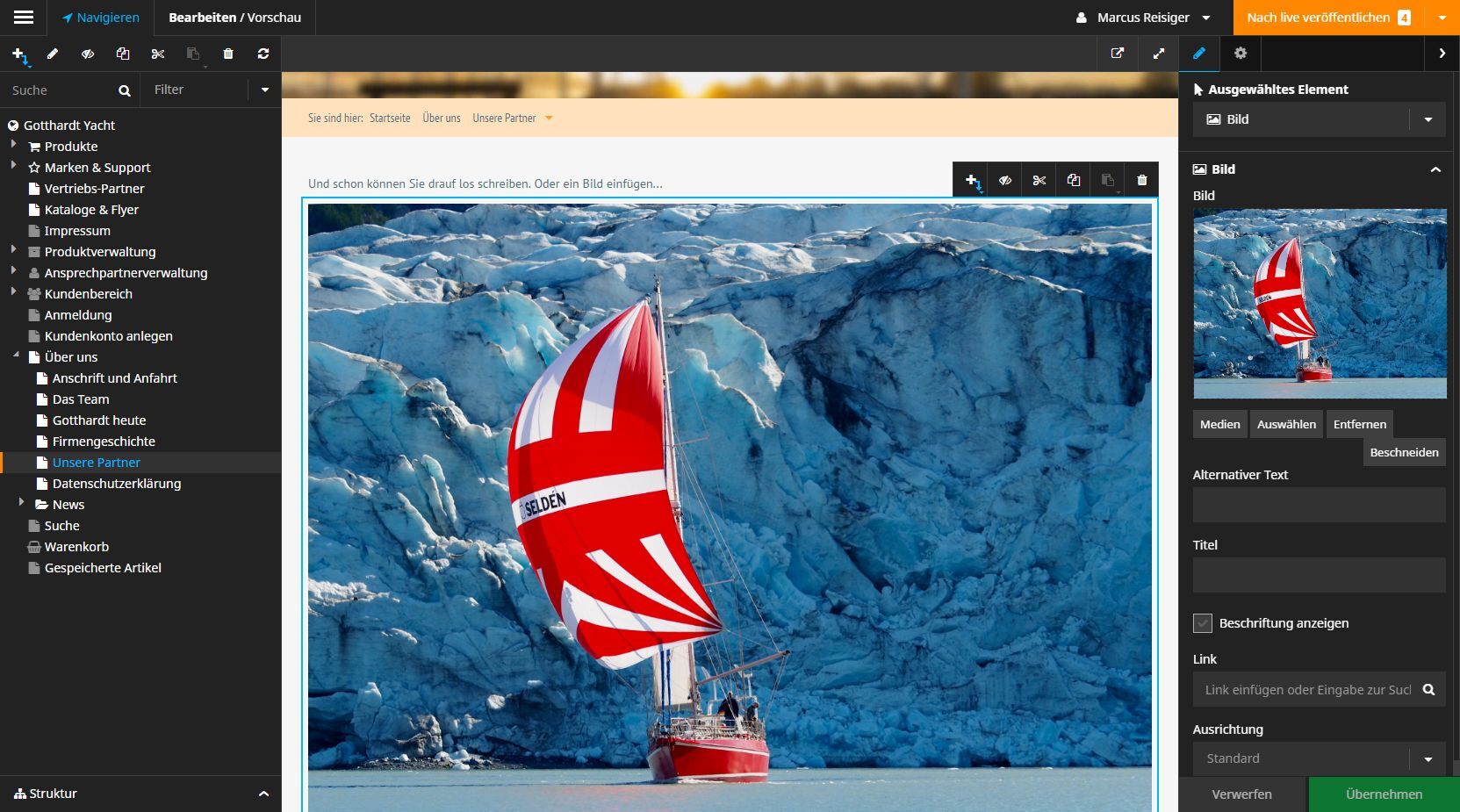Delete the selected page via tree trash icon
Screen dimensions: 1460x812
(228, 54)
